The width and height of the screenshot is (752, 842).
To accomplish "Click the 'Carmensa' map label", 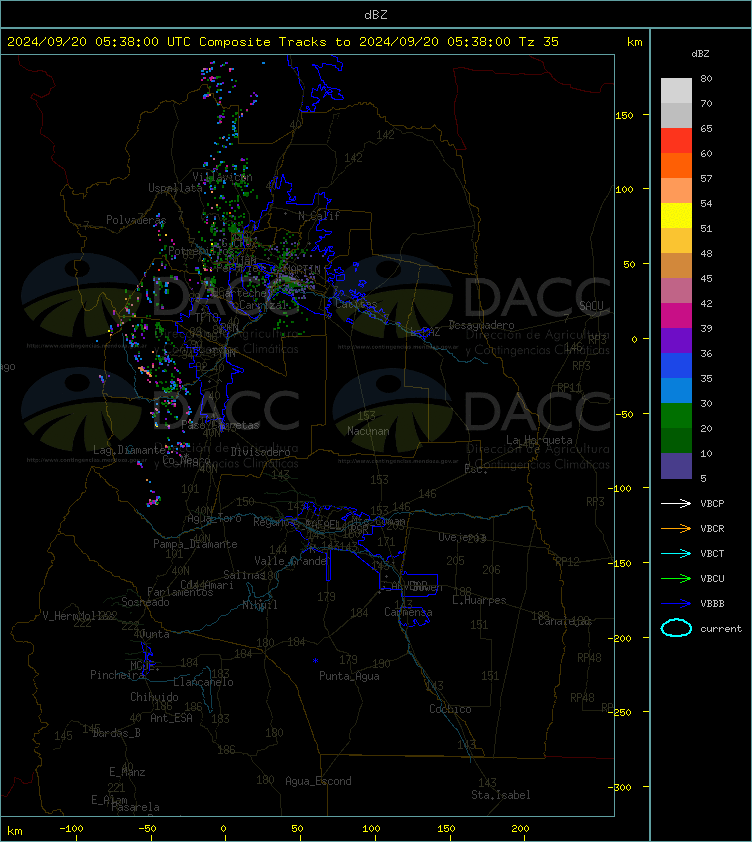I will tap(408, 612).
